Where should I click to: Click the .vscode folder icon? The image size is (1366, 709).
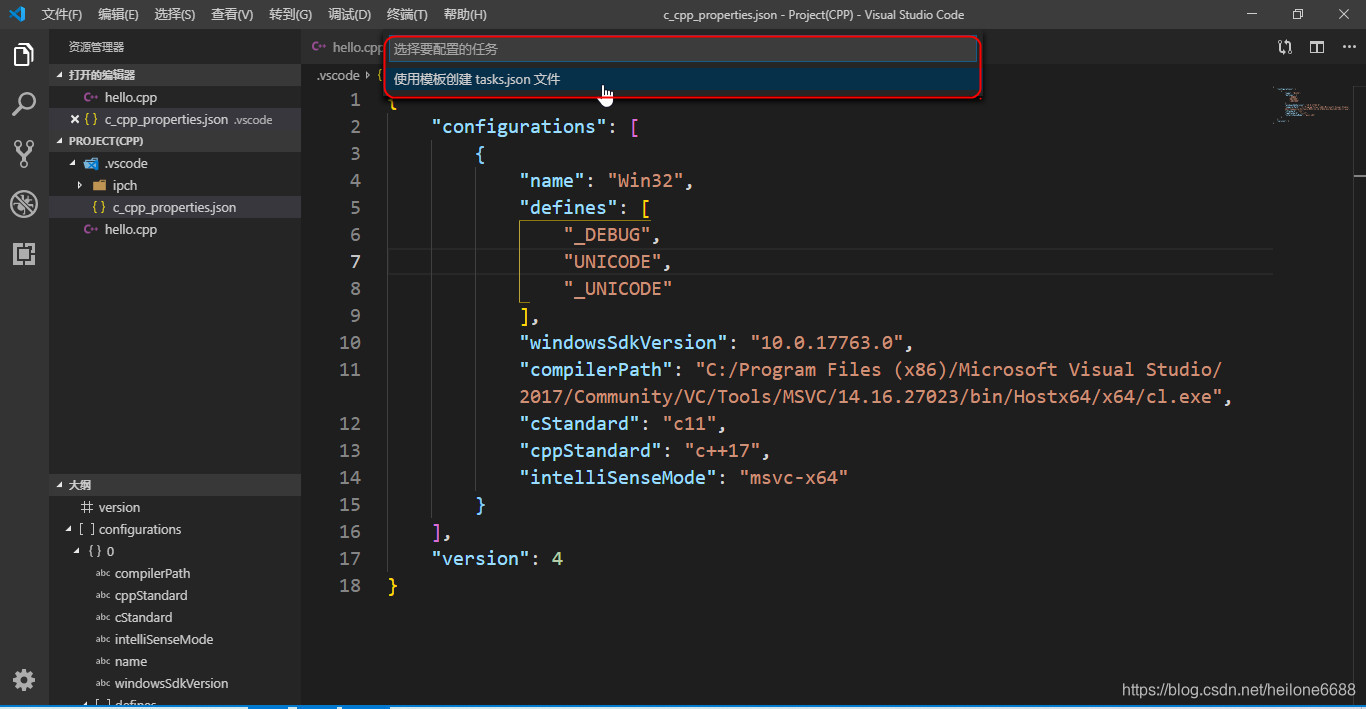tap(91, 163)
